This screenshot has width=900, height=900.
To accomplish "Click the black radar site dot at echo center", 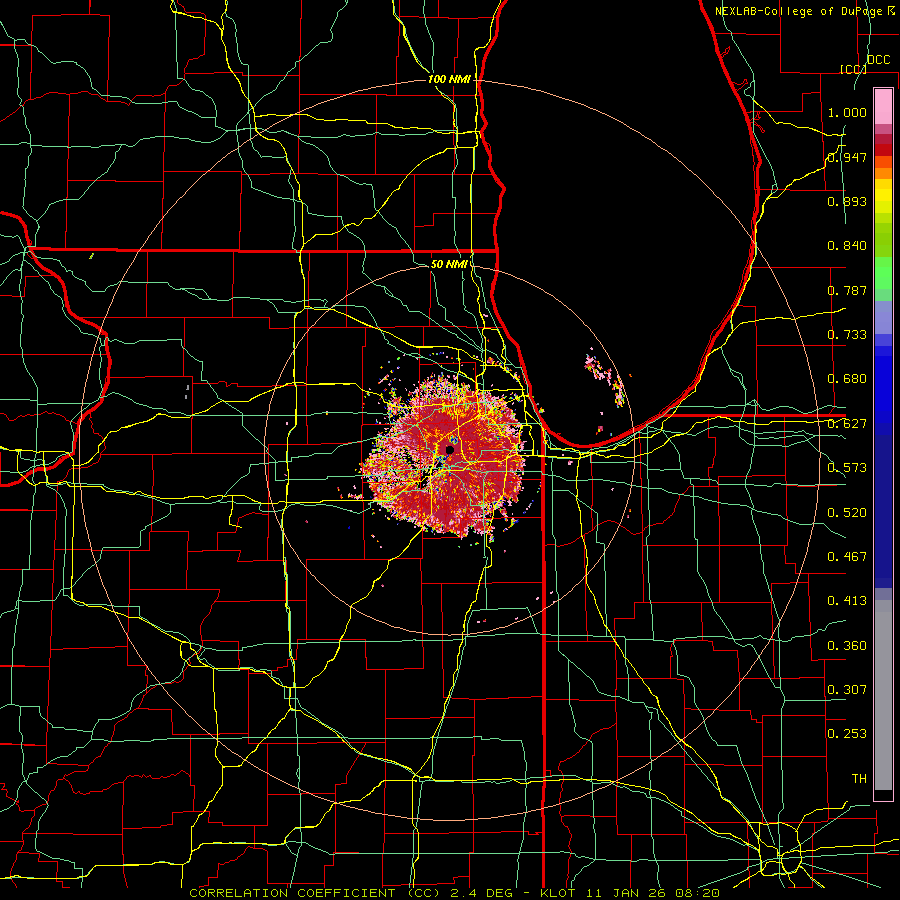I will coord(450,451).
